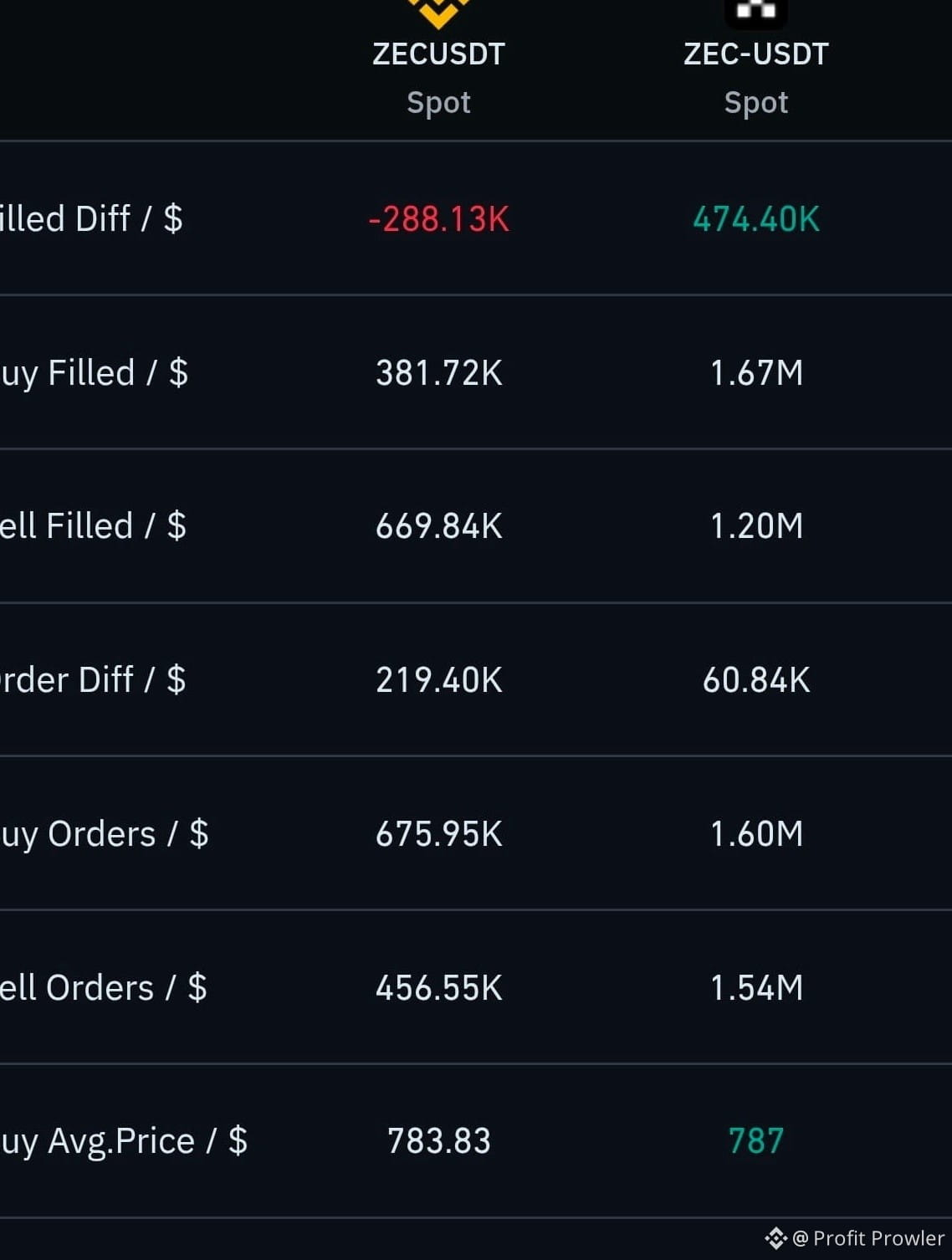
Task: Open the ZECUSDT Spot column header
Action: click(438, 77)
